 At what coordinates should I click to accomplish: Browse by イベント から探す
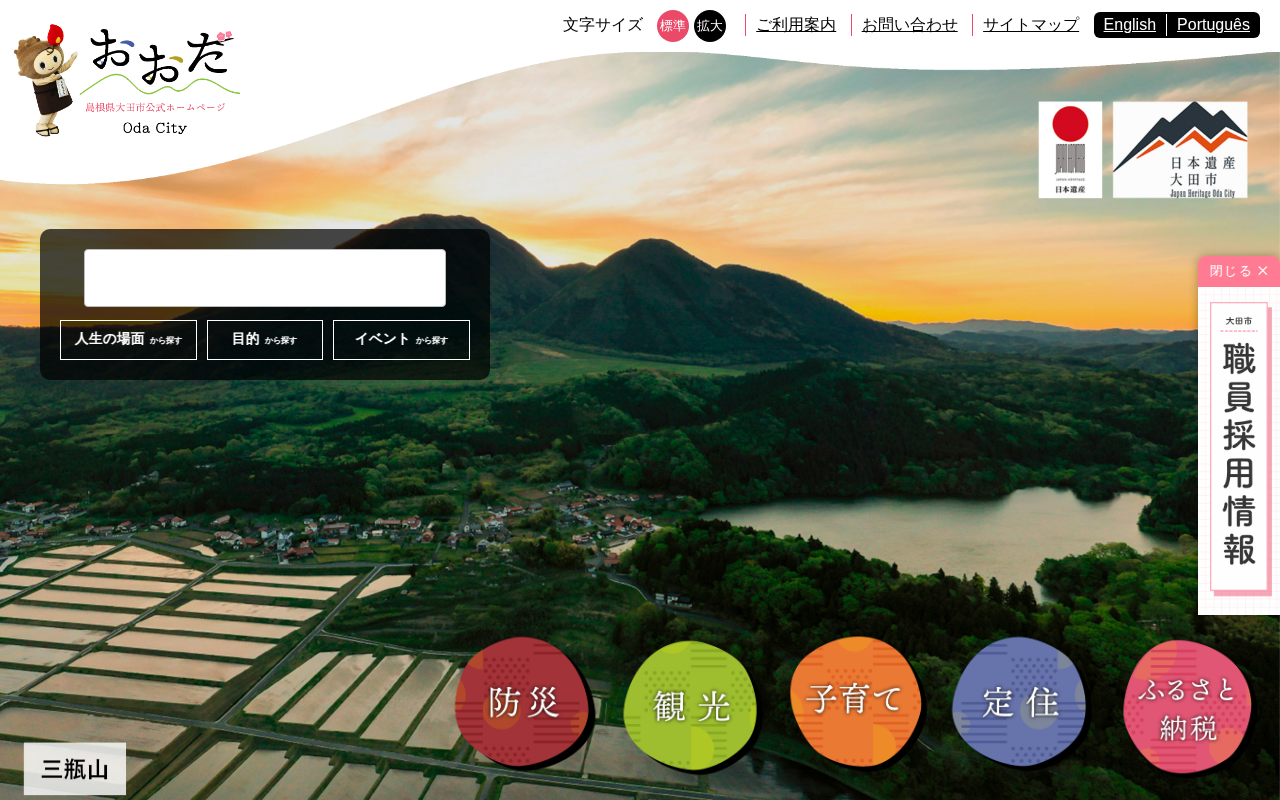point(401,340)
